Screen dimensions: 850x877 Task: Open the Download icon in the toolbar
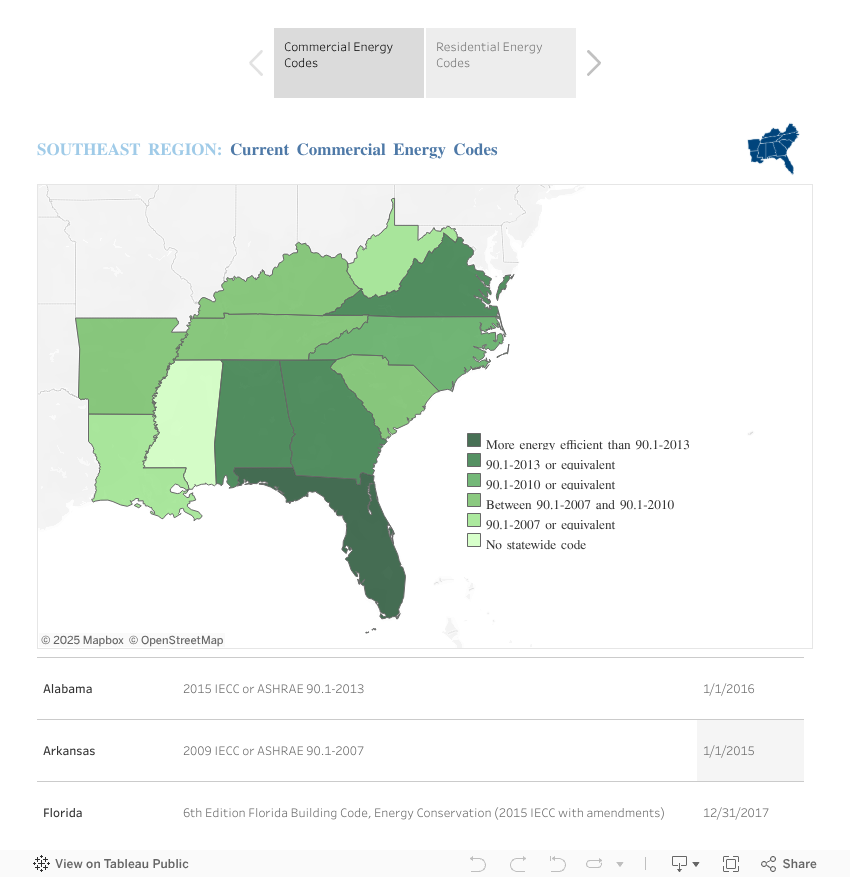pyautogui.click(x=680, y=863)
